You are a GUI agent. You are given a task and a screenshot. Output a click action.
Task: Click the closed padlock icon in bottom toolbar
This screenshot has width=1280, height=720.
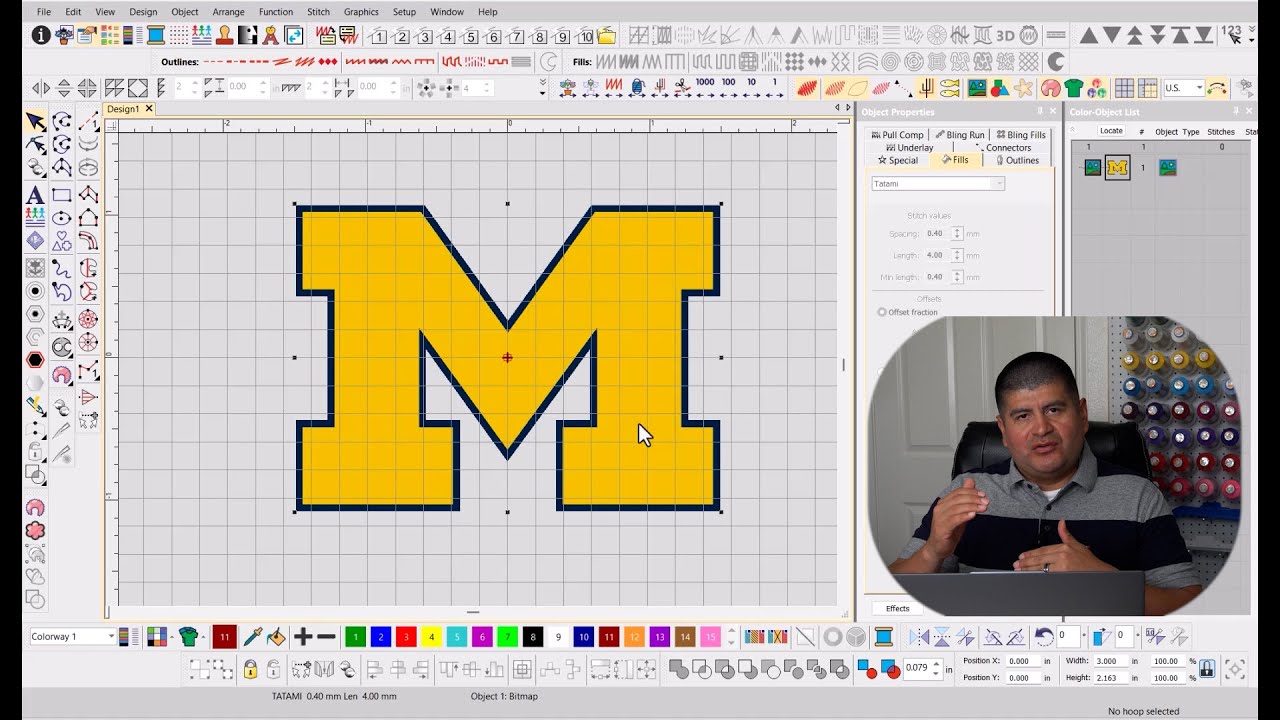point(250,669)
